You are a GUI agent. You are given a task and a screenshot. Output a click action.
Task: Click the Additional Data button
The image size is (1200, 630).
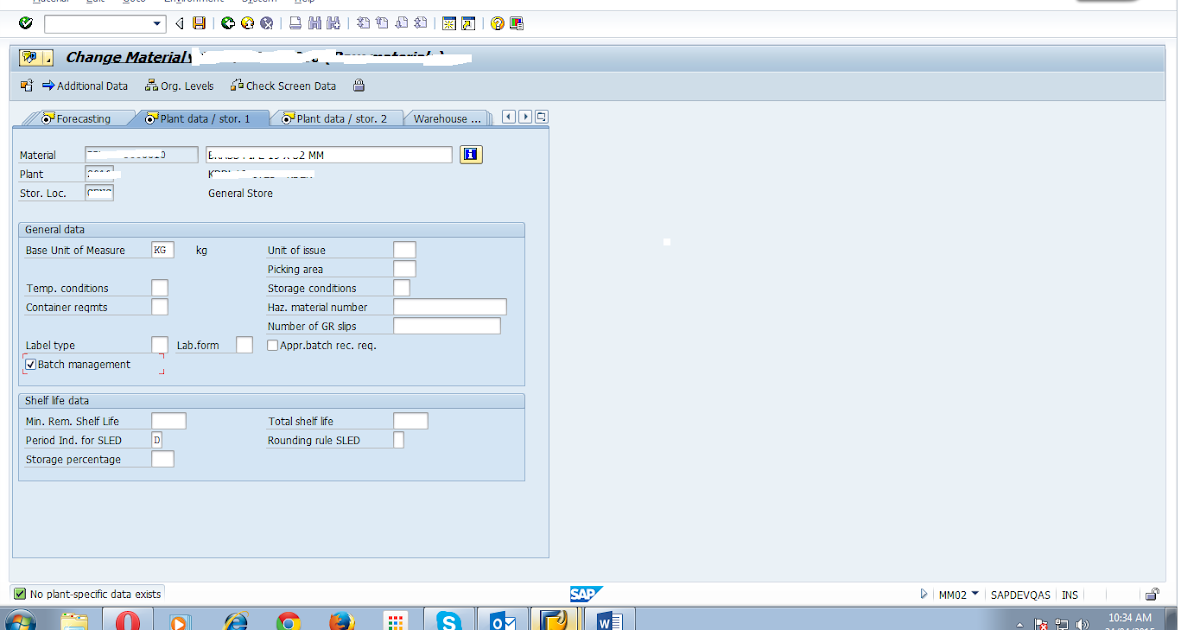coord(86,86)
